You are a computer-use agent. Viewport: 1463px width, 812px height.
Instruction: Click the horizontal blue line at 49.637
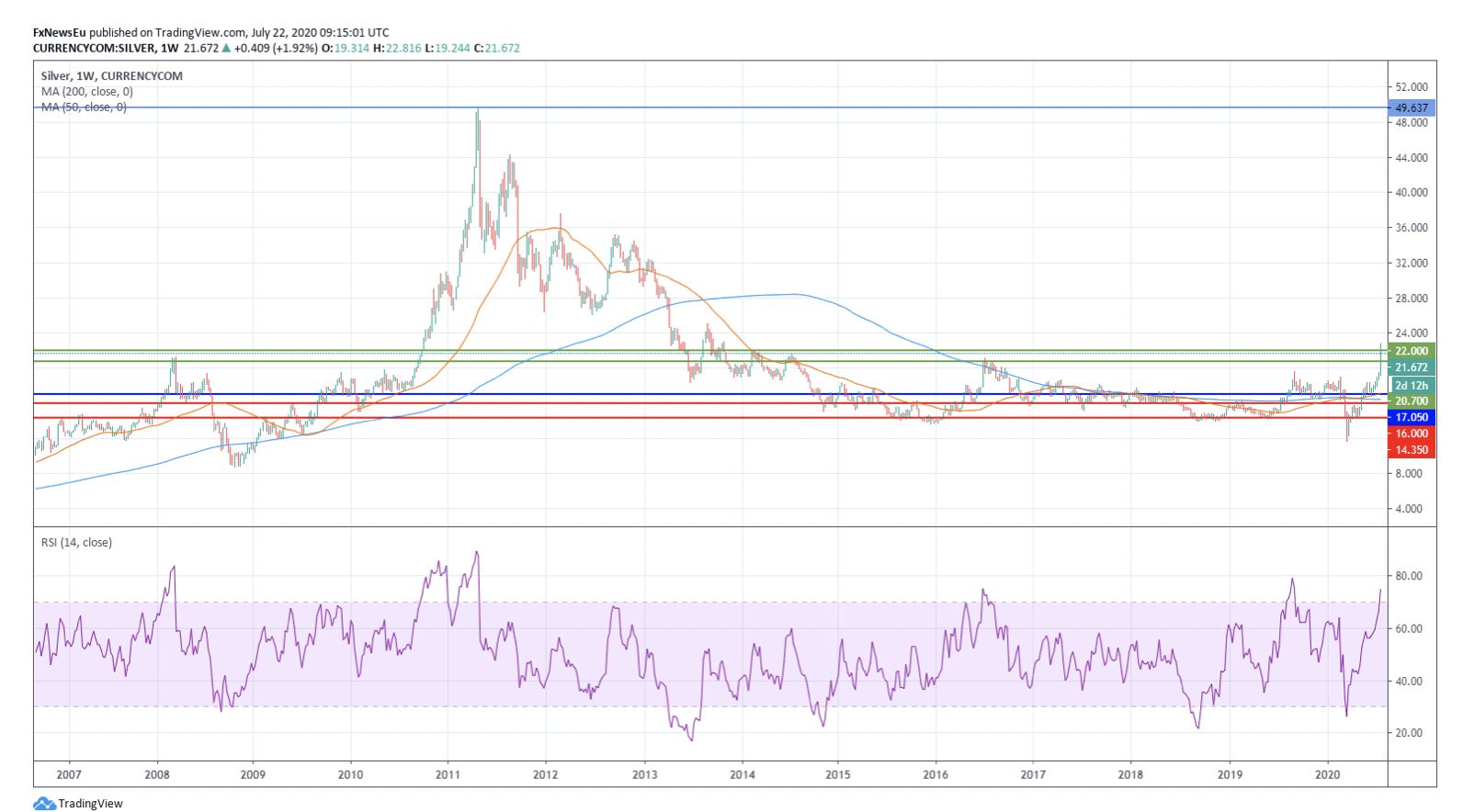click(x=735, y=107)
